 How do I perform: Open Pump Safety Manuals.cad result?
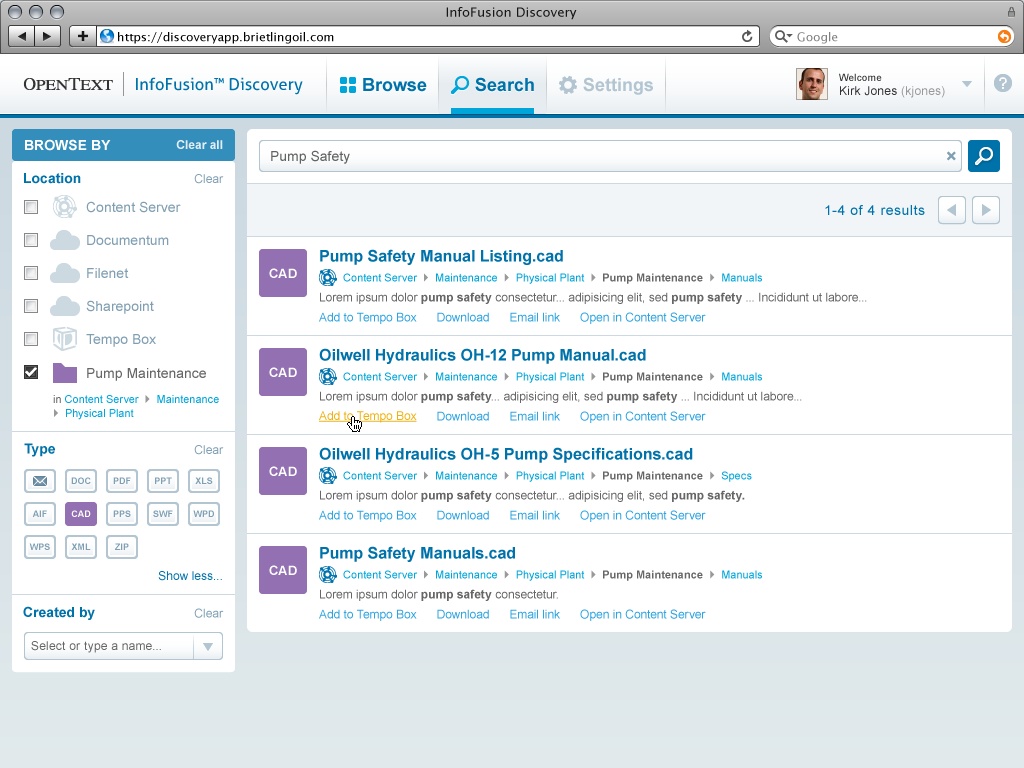tap(417, 553)
